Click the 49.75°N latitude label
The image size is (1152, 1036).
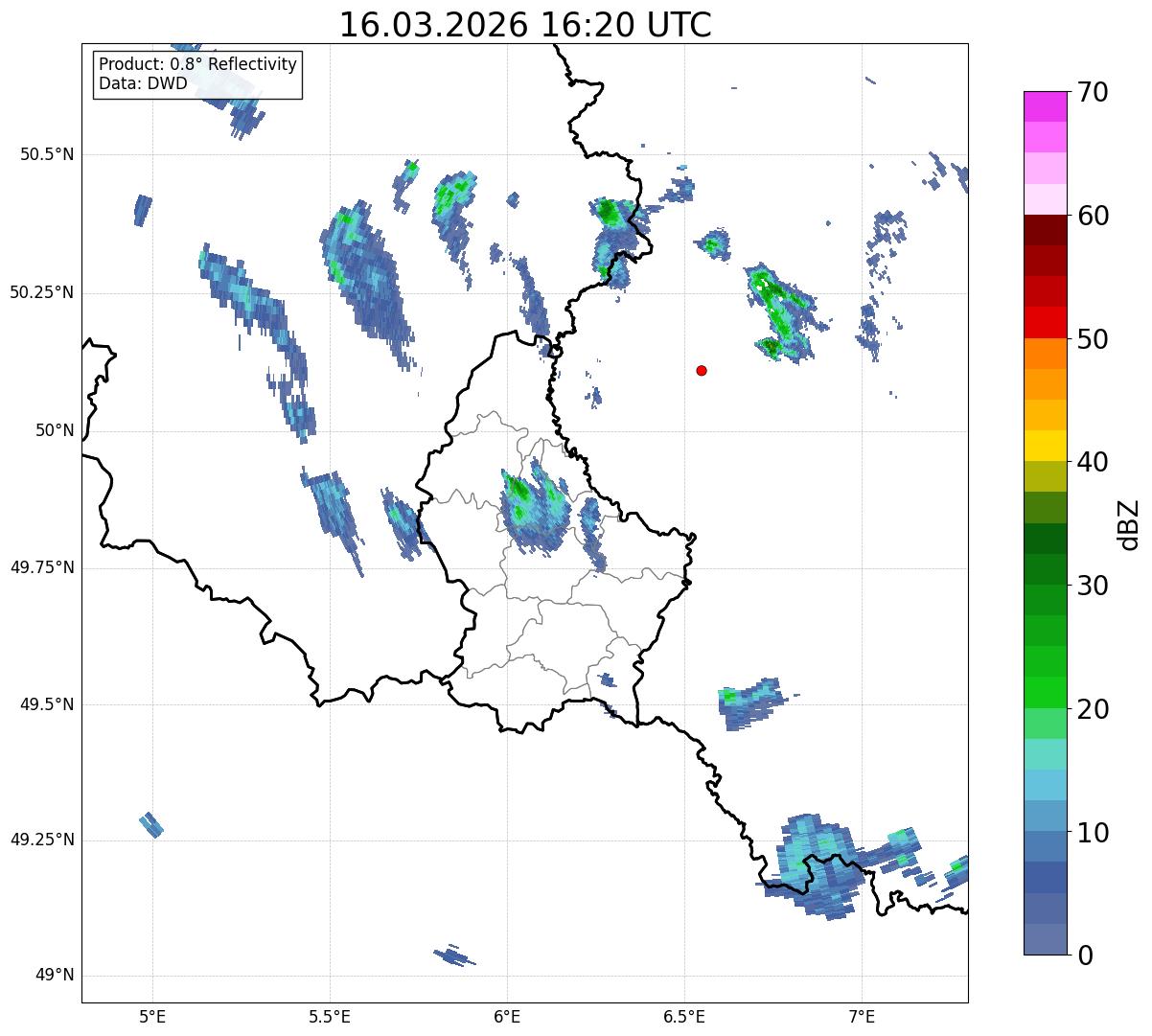[x=41, y=567]
